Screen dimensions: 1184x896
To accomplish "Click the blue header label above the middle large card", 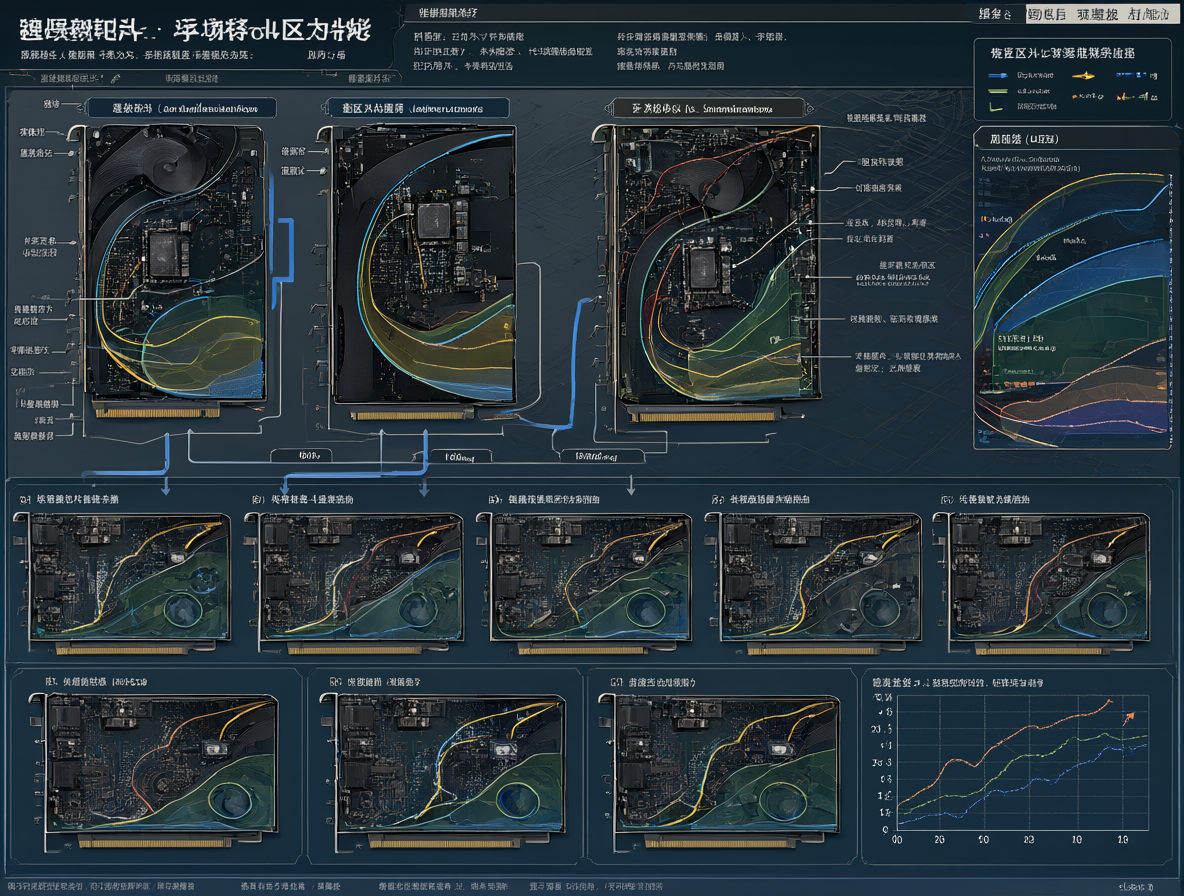I will (418, 108).
